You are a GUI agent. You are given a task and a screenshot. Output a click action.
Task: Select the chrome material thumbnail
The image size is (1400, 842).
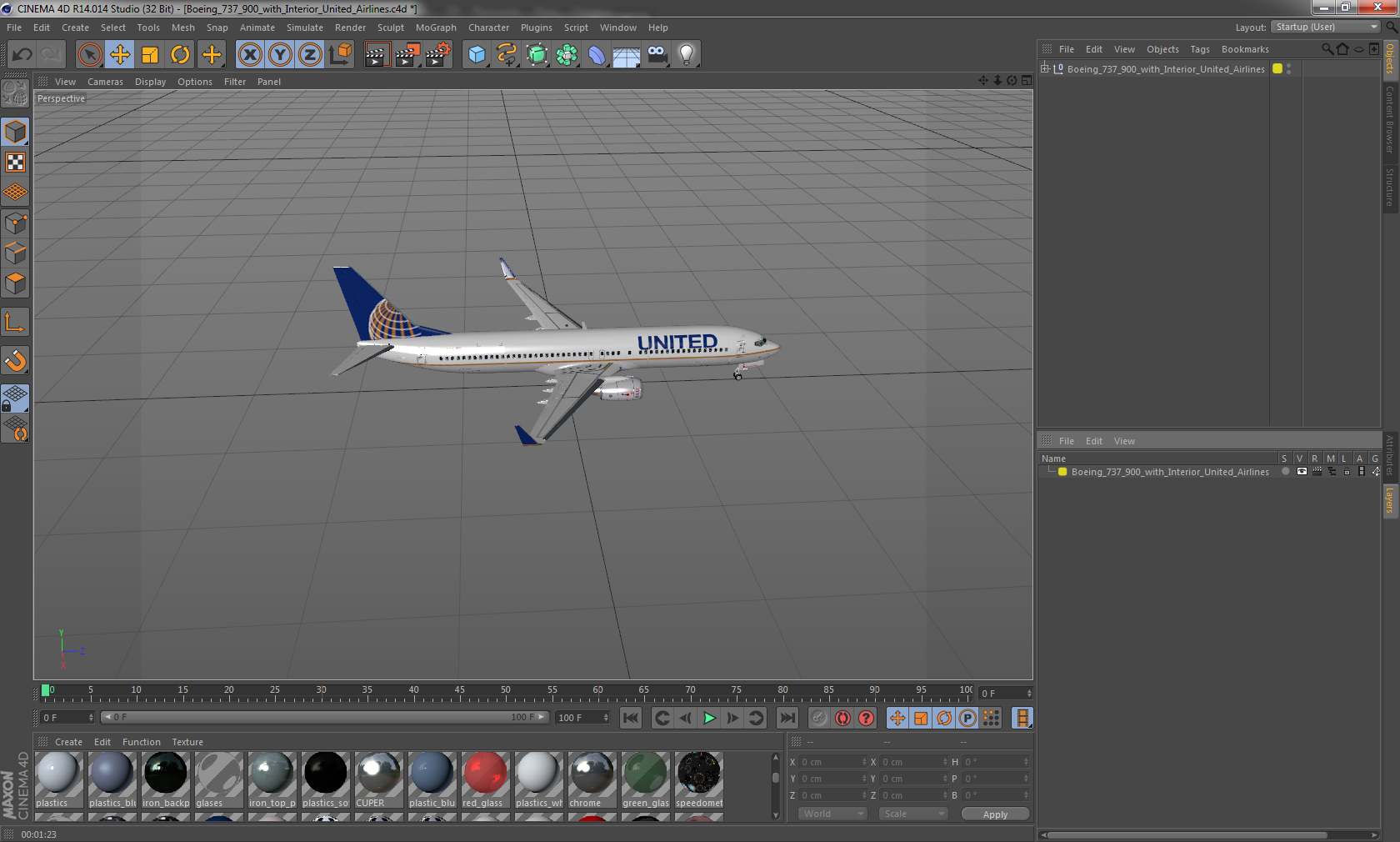point(592,779)
